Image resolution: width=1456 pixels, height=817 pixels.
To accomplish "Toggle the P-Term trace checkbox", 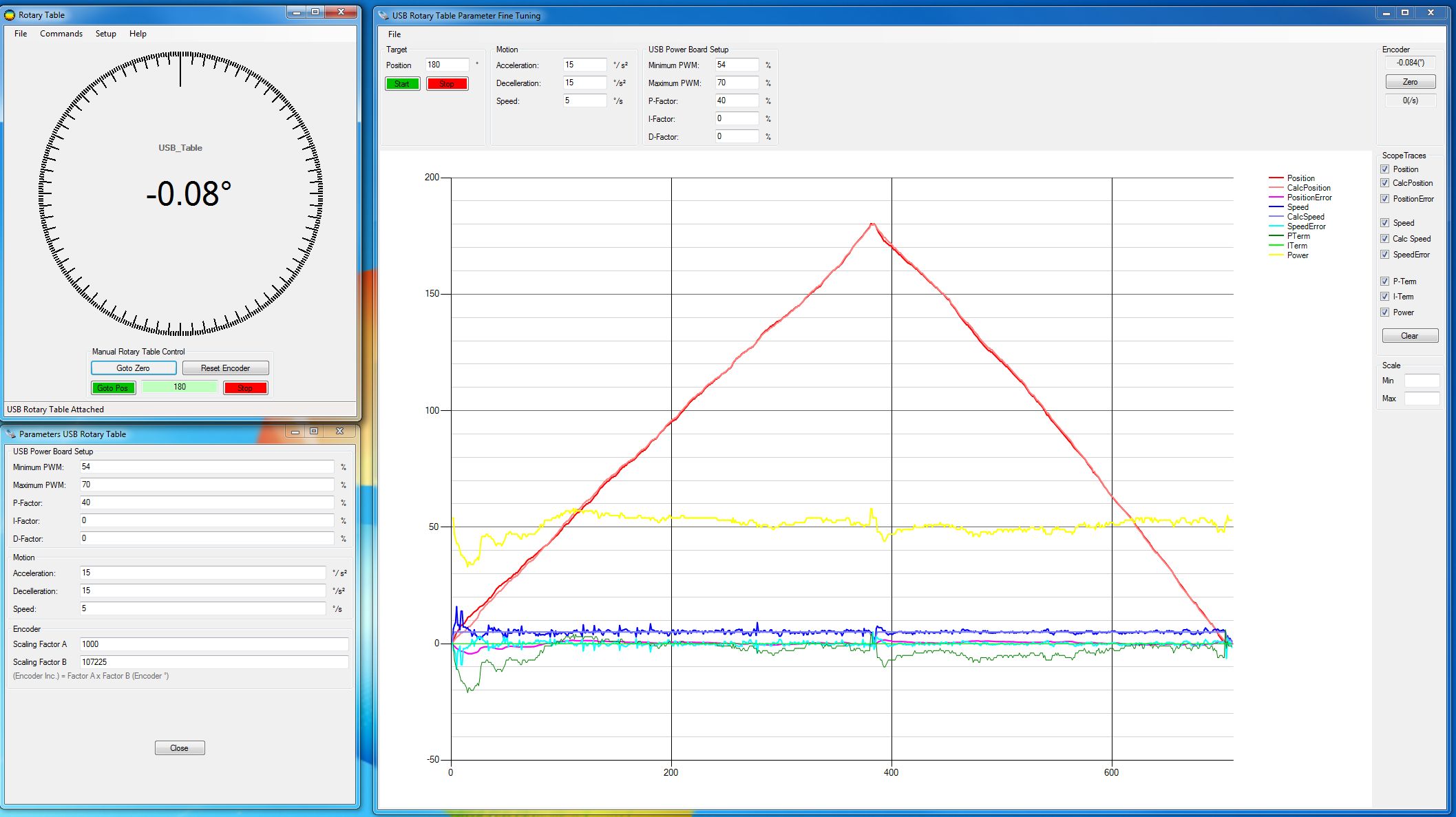I will (x=1385, y=282).
